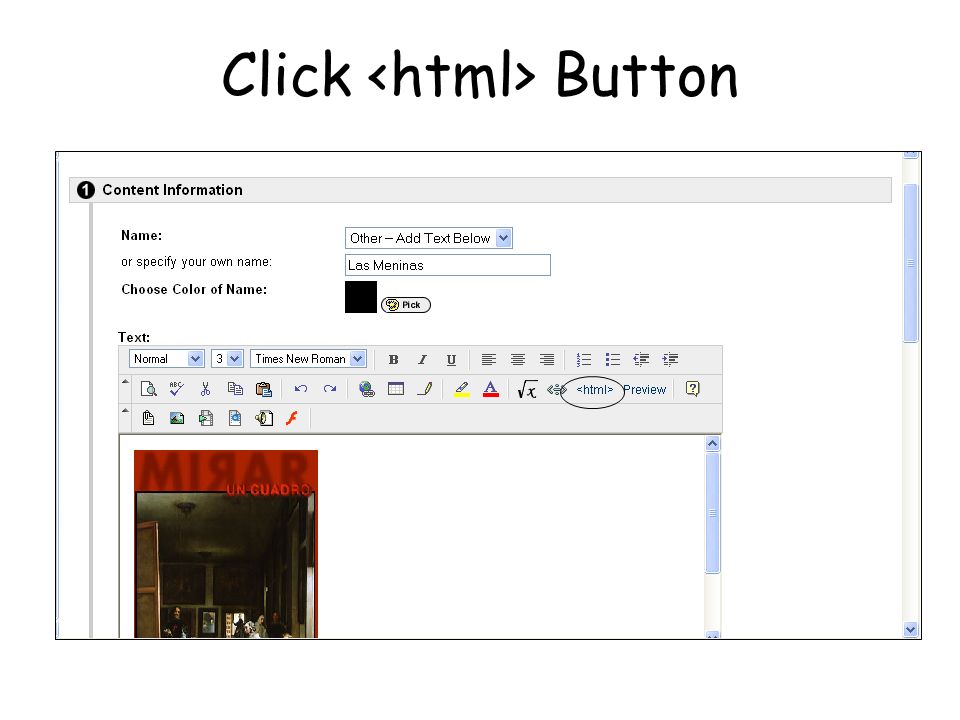960x720 pixels.
Task: Open the Normal paragraph style dropdown
Action: (167, 359)
